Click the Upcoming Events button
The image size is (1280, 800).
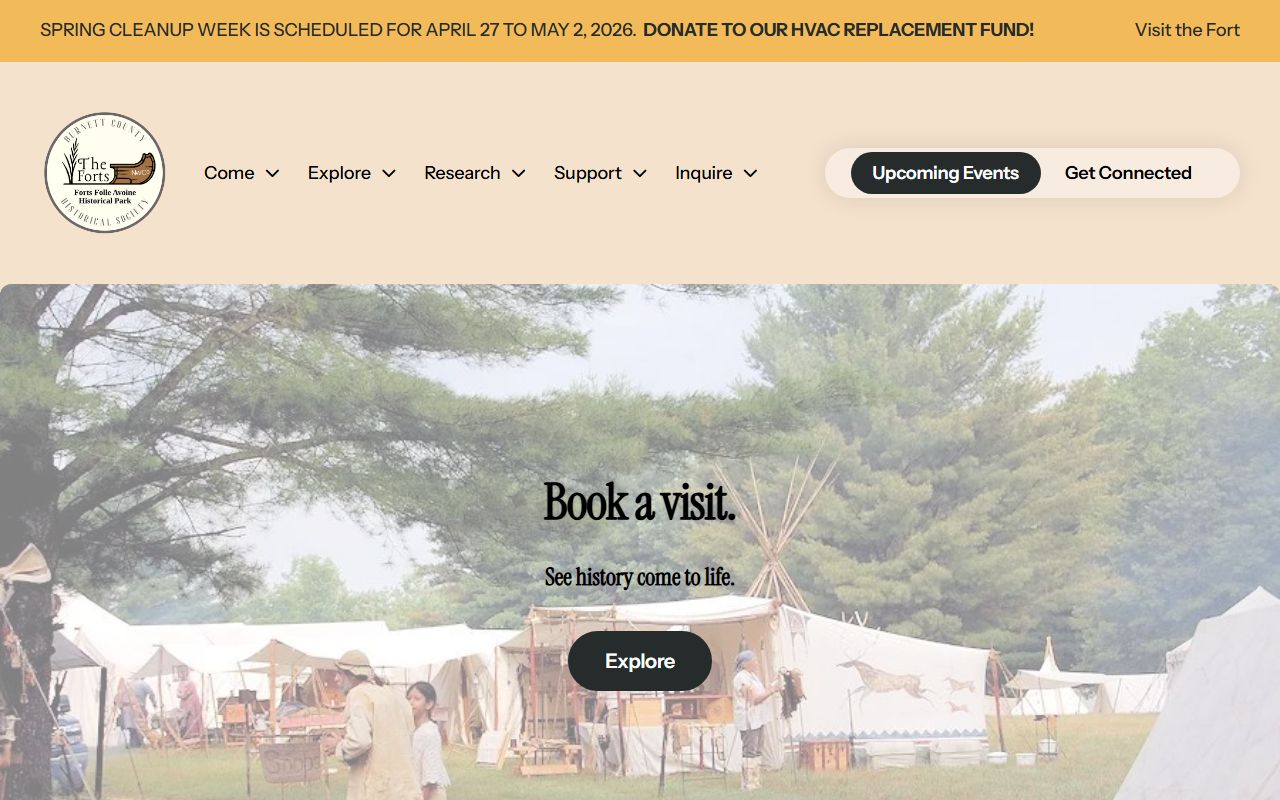tap(945, 173)
